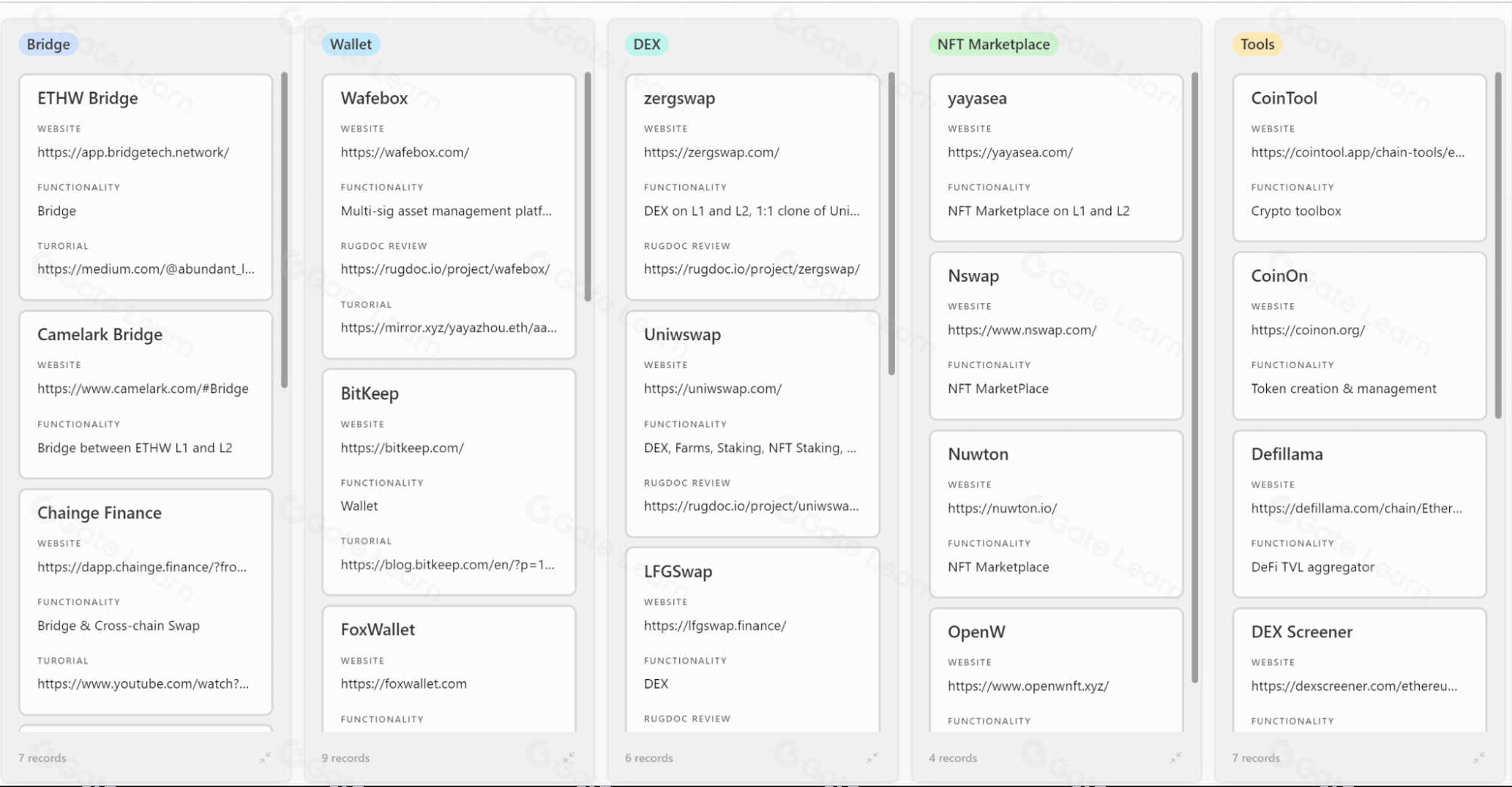Open the ETHW Bridge website link
1512x787 pixels.
(x=133, y=152)
